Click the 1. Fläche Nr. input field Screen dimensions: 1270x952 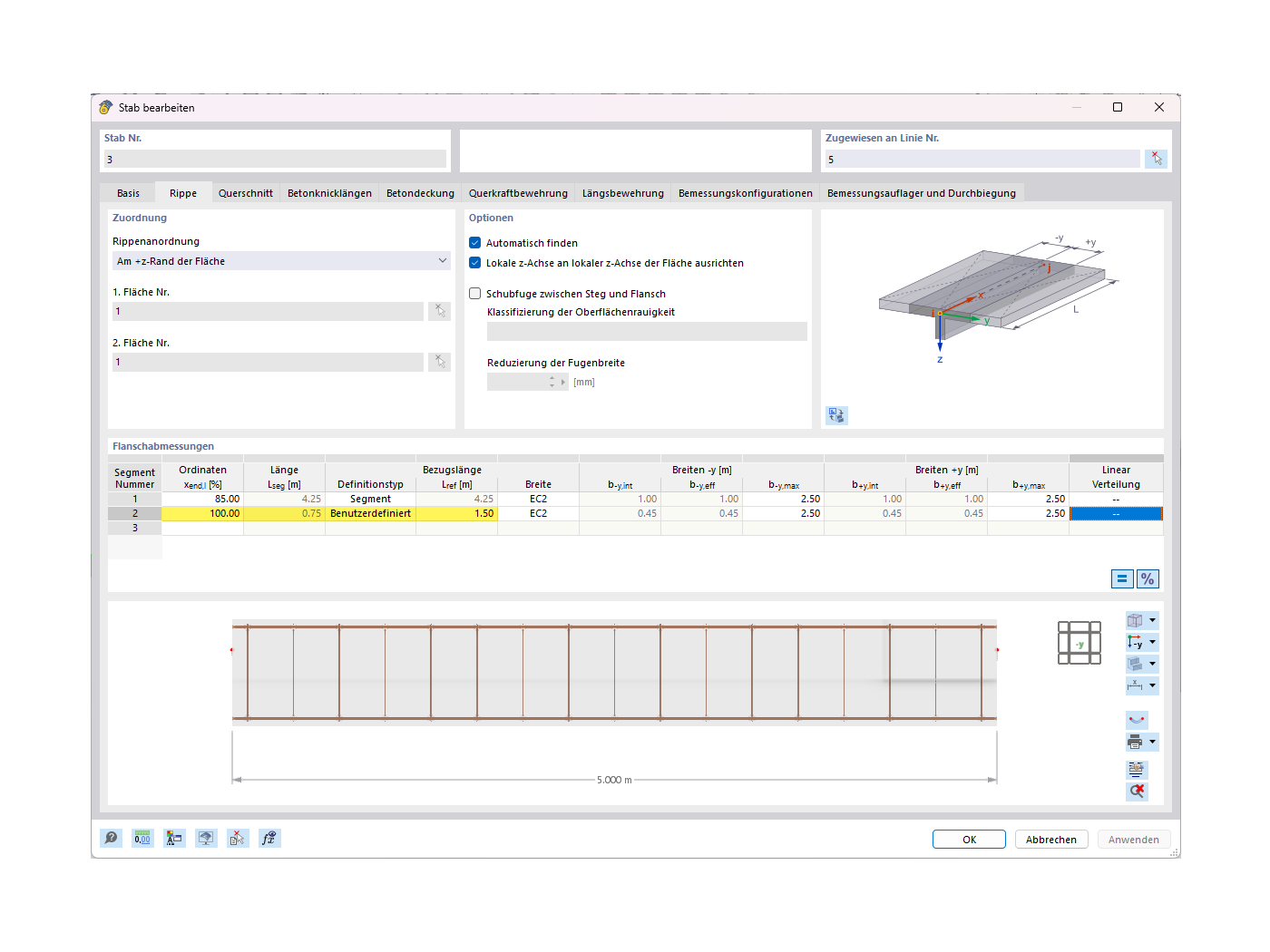[268, 311]
